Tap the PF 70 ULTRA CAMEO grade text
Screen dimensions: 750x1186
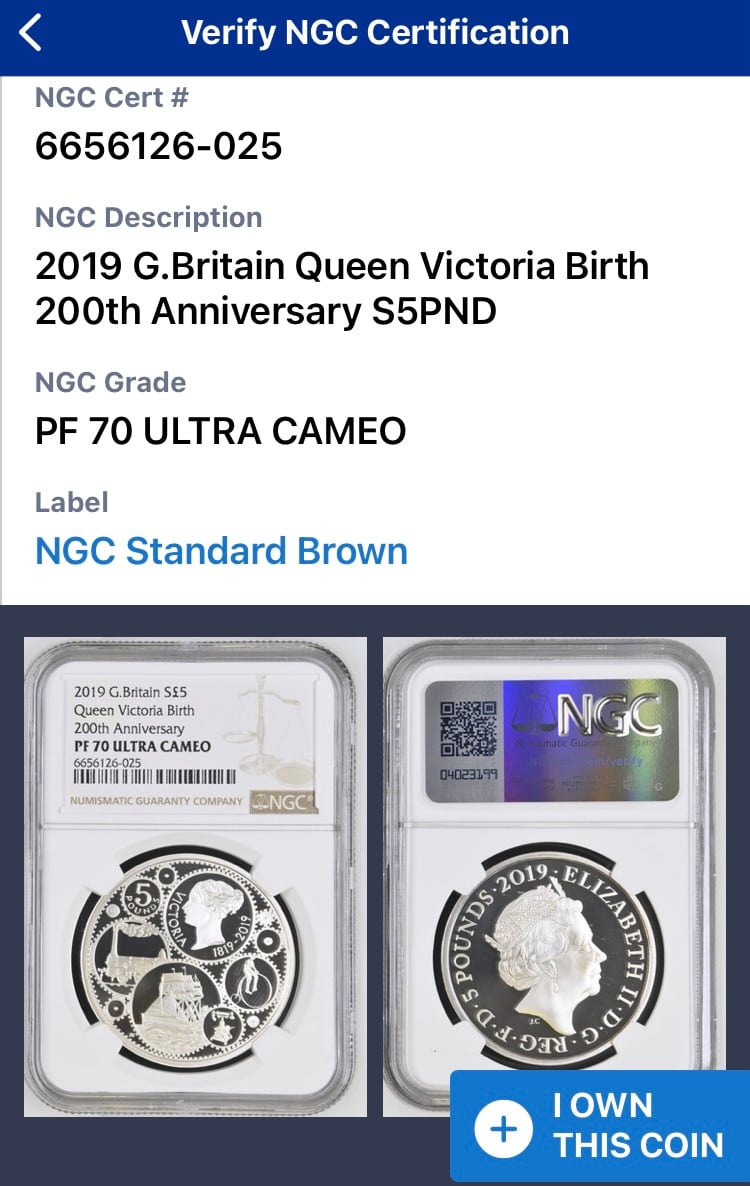point(221,431)
